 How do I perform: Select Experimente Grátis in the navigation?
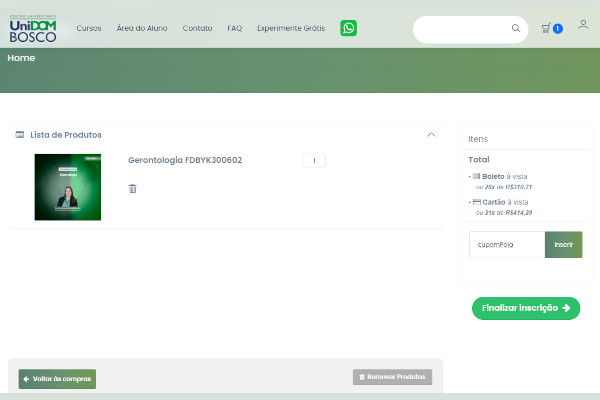click(x=290, y=29)
